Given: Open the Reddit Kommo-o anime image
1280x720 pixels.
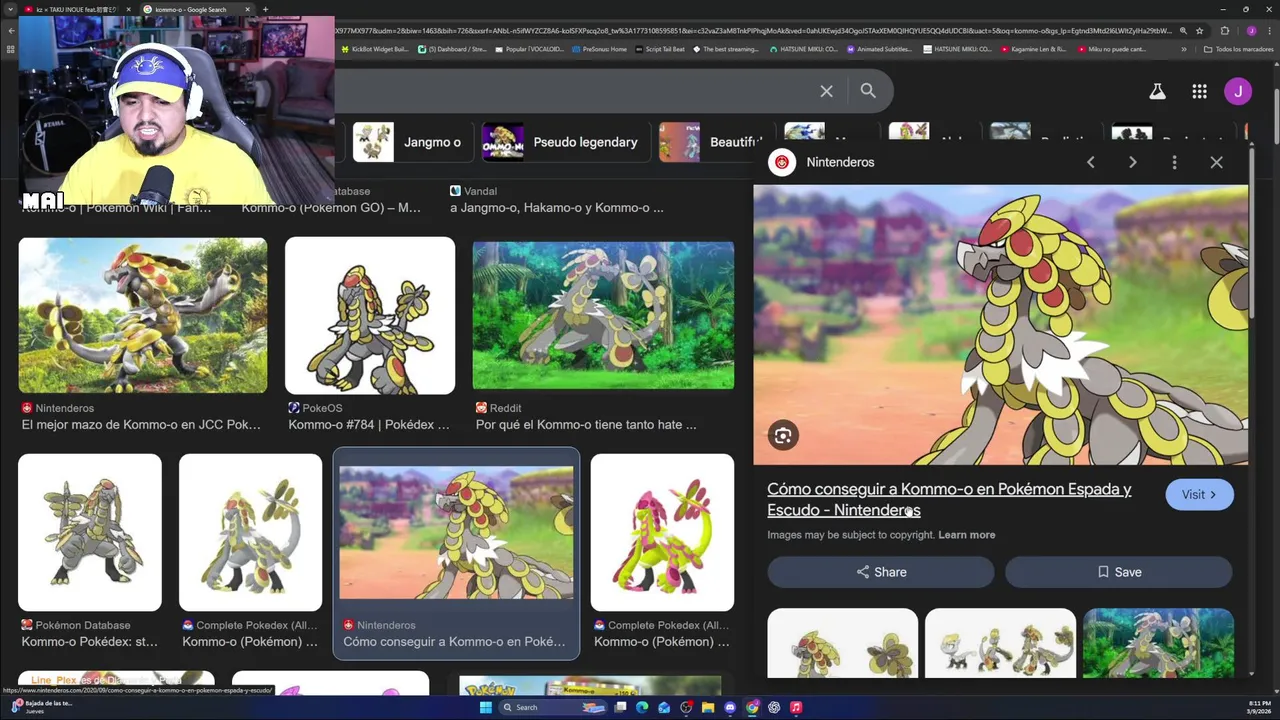Looking at the screenshot, I should 603,315.
